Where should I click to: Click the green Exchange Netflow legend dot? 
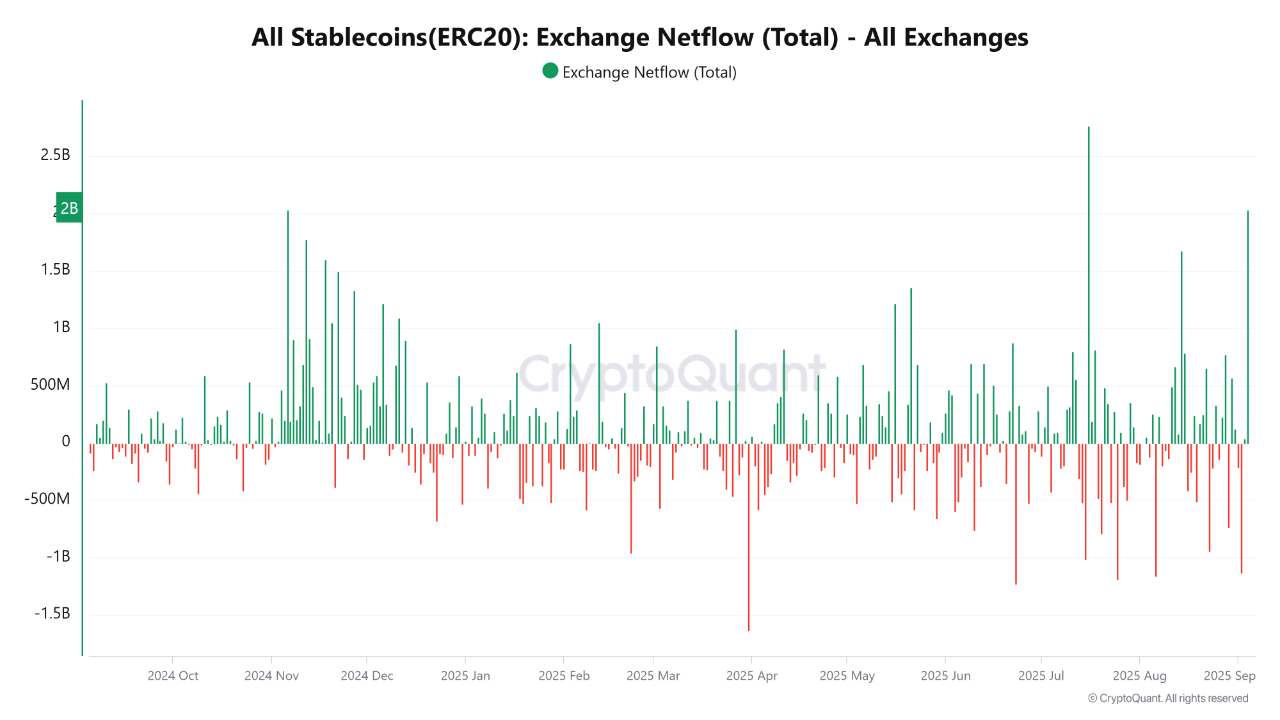(x=550, y=71)
